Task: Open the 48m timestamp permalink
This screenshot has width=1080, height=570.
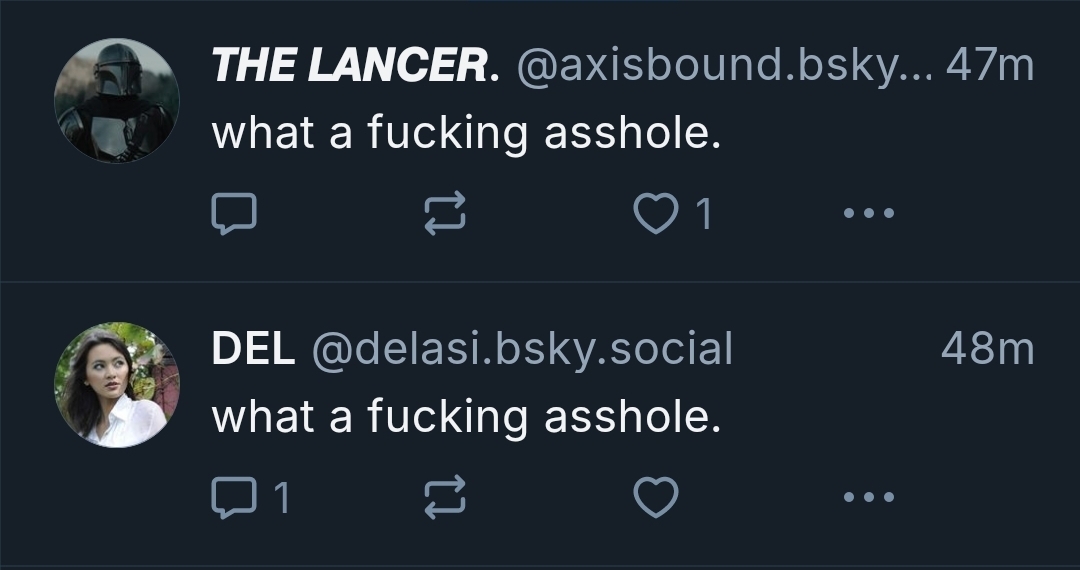Action: coord(987,349)
